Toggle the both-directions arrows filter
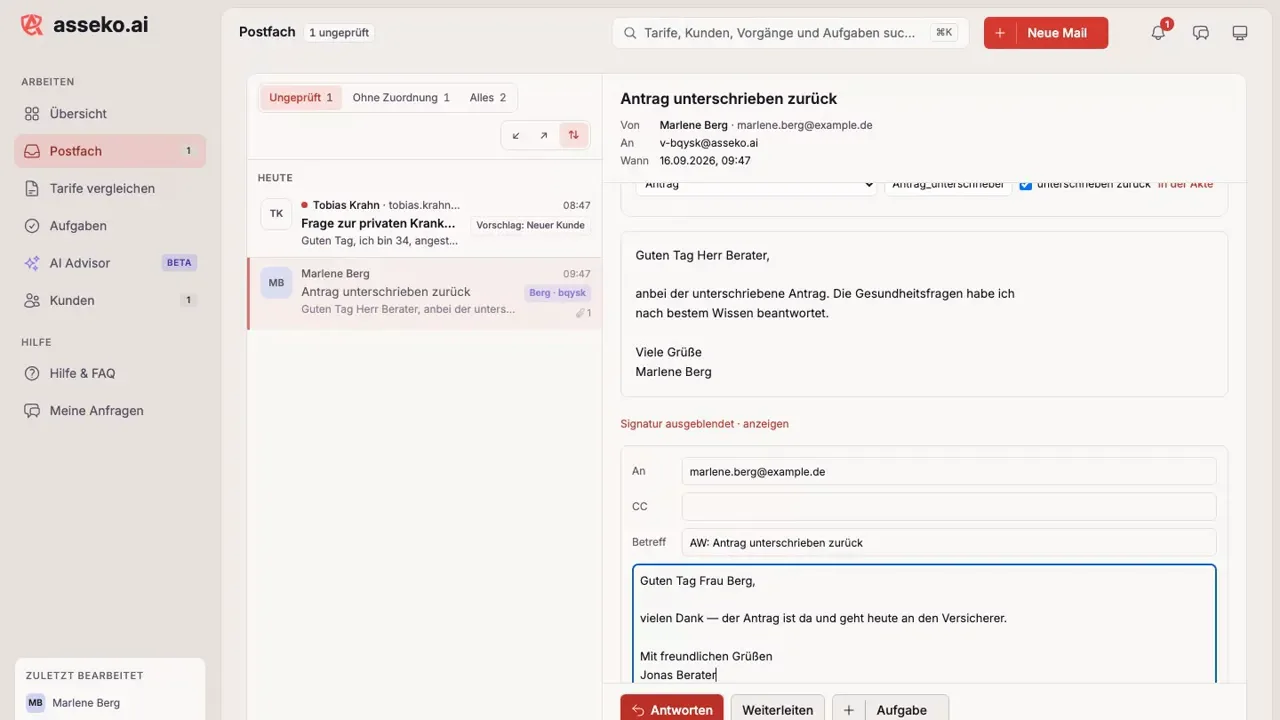Viewport: 1280px width, 720px height. pyautogui.click(x=573, y=135)
